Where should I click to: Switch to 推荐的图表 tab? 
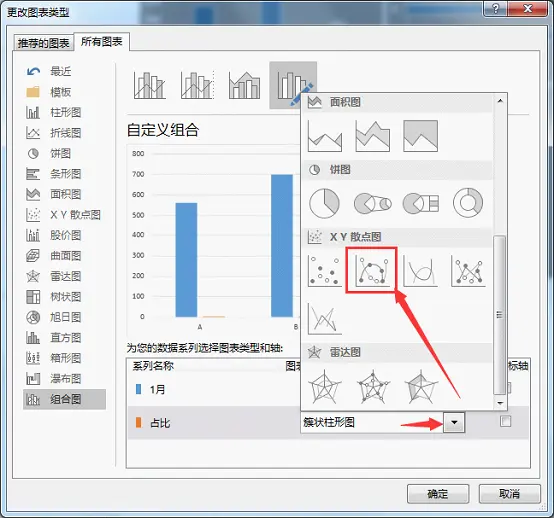point(43,43)
